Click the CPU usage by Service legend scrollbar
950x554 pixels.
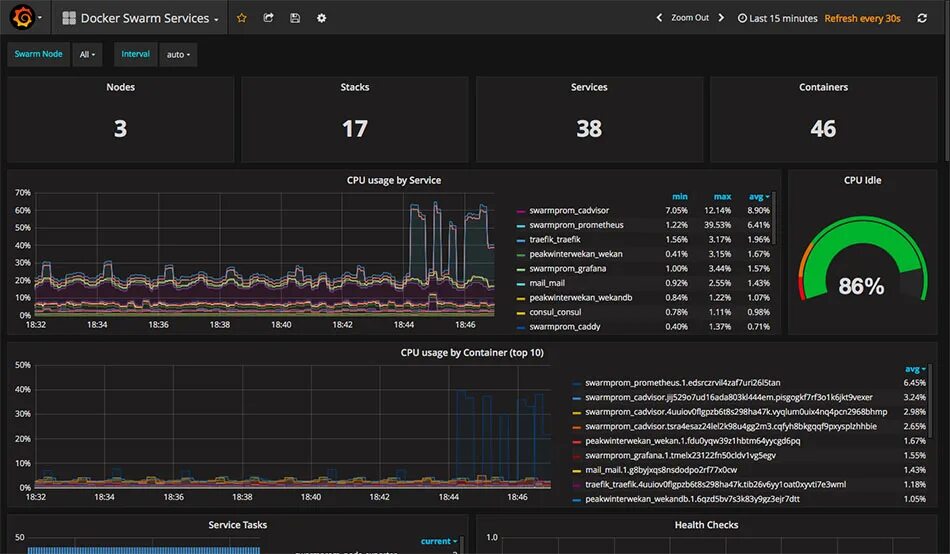click(774, 218)
